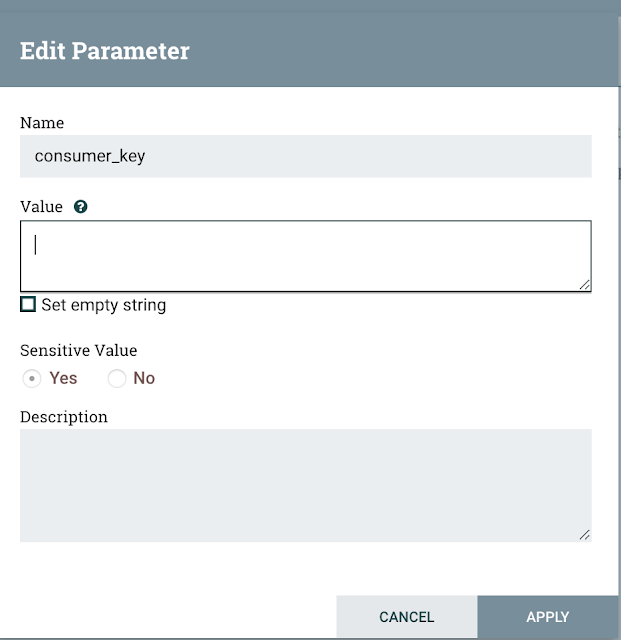This screenshot has height=640, width=621.
Task: Focus the Description text area
Action: click(x=306, y=485)
